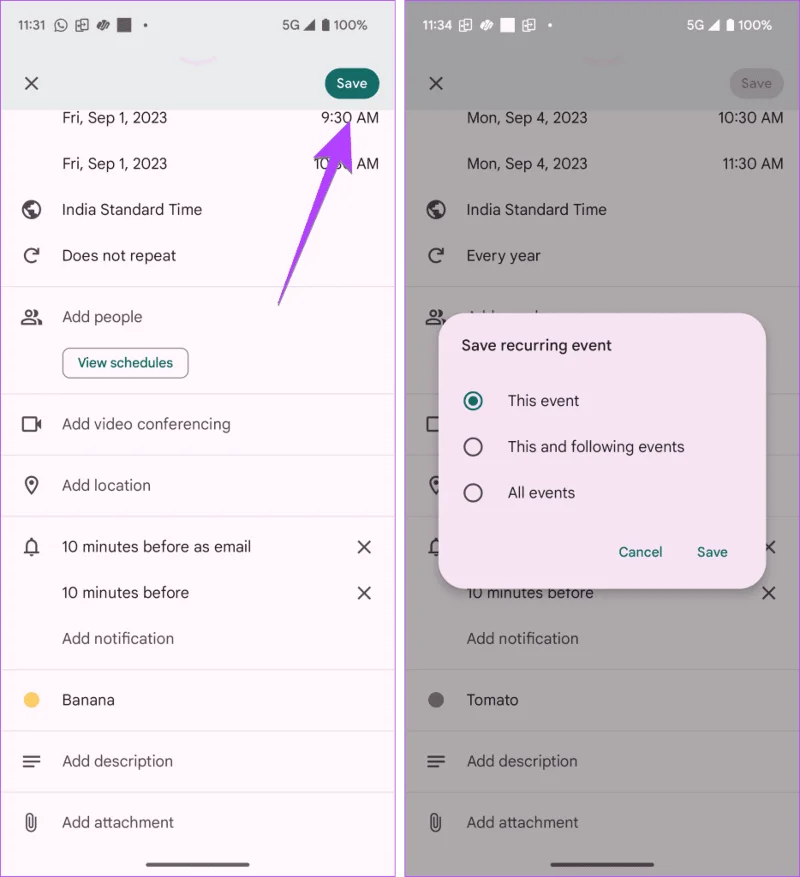This screenshot has height=877, width=800.
Task: Open the Does not repeat option
Action: (119, 256)
